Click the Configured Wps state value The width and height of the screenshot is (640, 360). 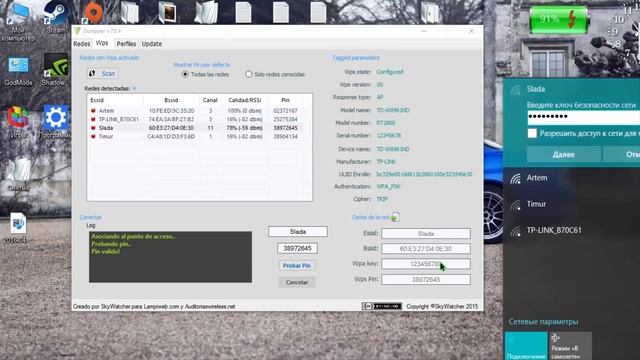click(x=390, y=72)
